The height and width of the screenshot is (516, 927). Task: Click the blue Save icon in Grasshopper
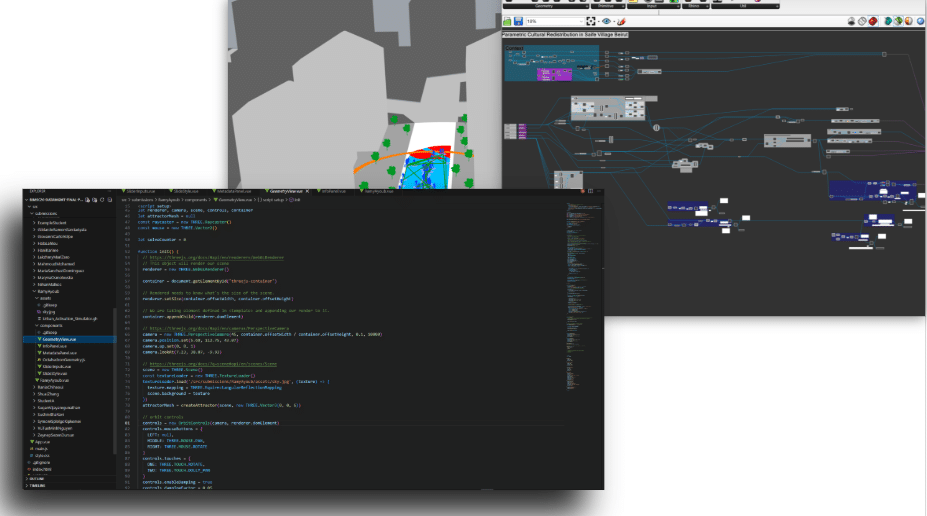pos(517,21)
